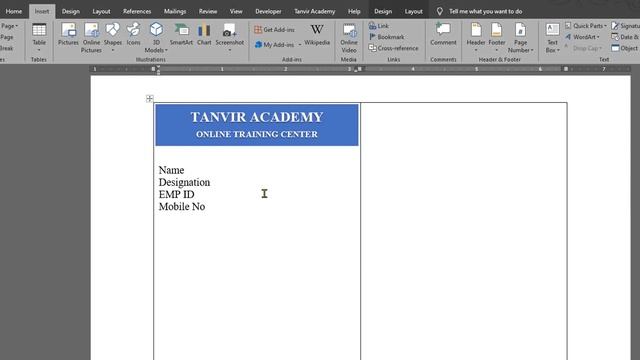This screenshot has height=360, width=640.
Task: Insert a Chart
Action: click(x=204, y=35)
